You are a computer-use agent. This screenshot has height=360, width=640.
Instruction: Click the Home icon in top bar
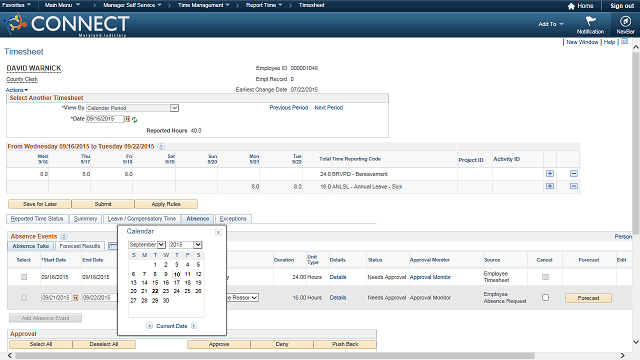pyautogui.click(x=571, y=6)
